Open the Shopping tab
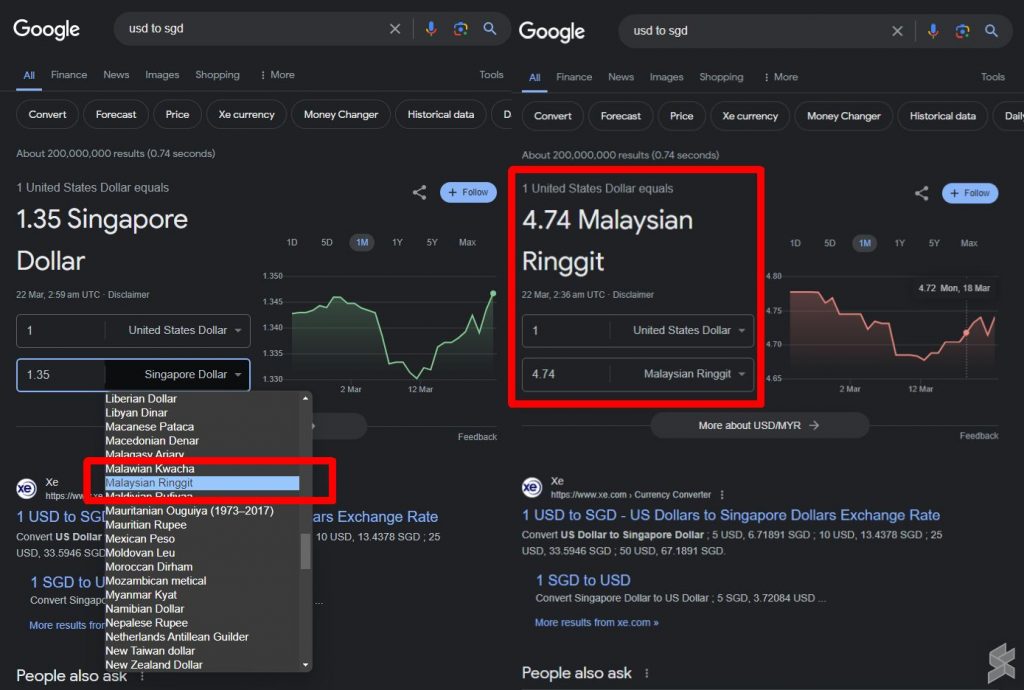The image size is (1024, 690). click(217, 74)
